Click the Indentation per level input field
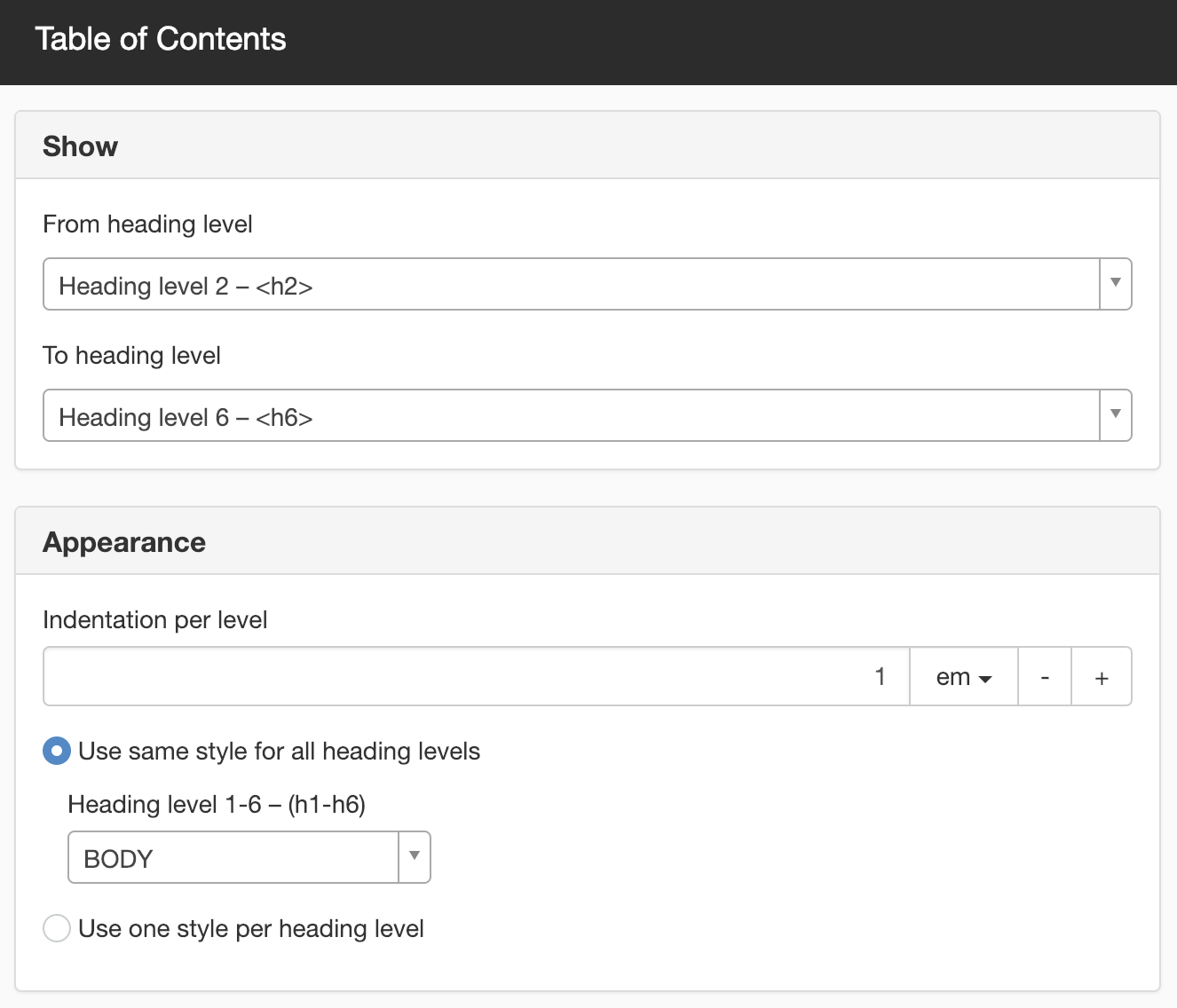Image resolution: width=1177 pixels, height=1008 pixels. coord(477,676)
